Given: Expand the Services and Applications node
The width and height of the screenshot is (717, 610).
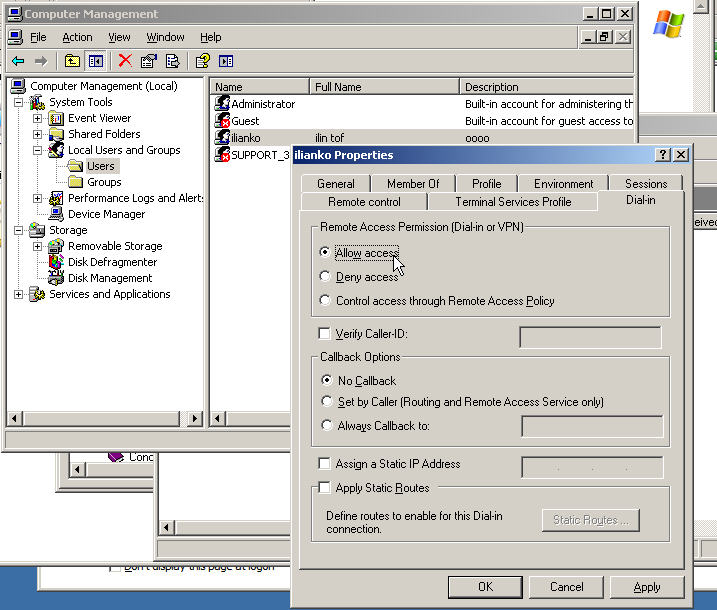Looking at the screenshot, I should (19, 294).
